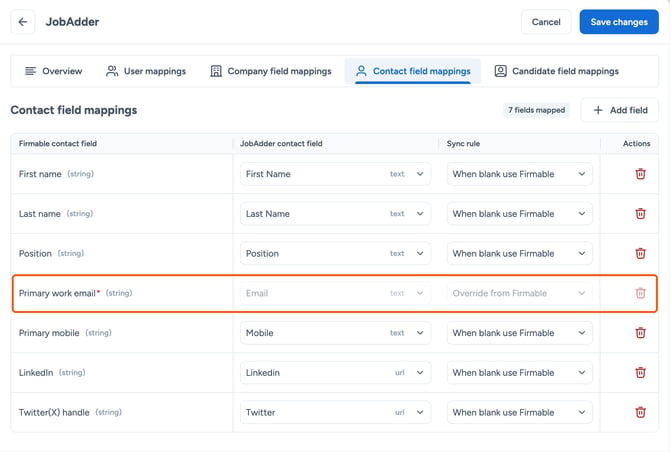The height and width of the screenshot is (452, 670).
Task: Open the Linkedin url field dropdown
Action: click(335, 373)
